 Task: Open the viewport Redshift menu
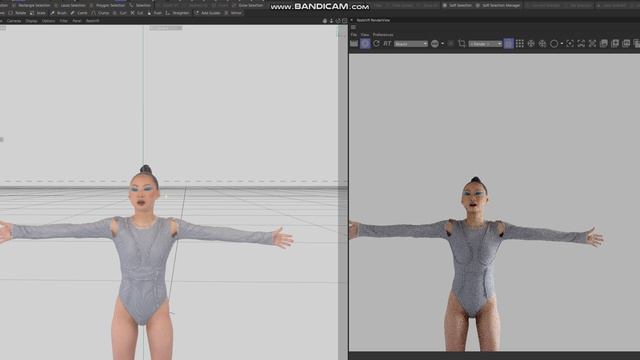tap(93, 21)
